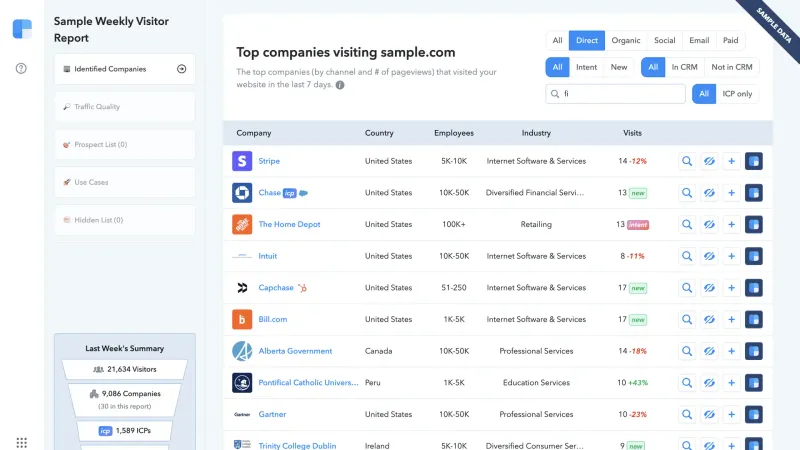Screen dimensions: 800x450
Task: Open the help question mark icon
Action: pyautogui.click(x=21, y=68)
